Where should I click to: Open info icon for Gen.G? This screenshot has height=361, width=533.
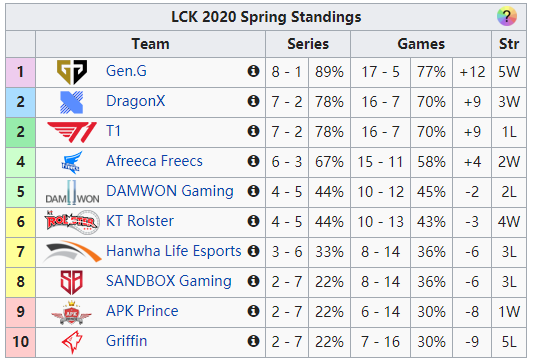pos(253,71)
